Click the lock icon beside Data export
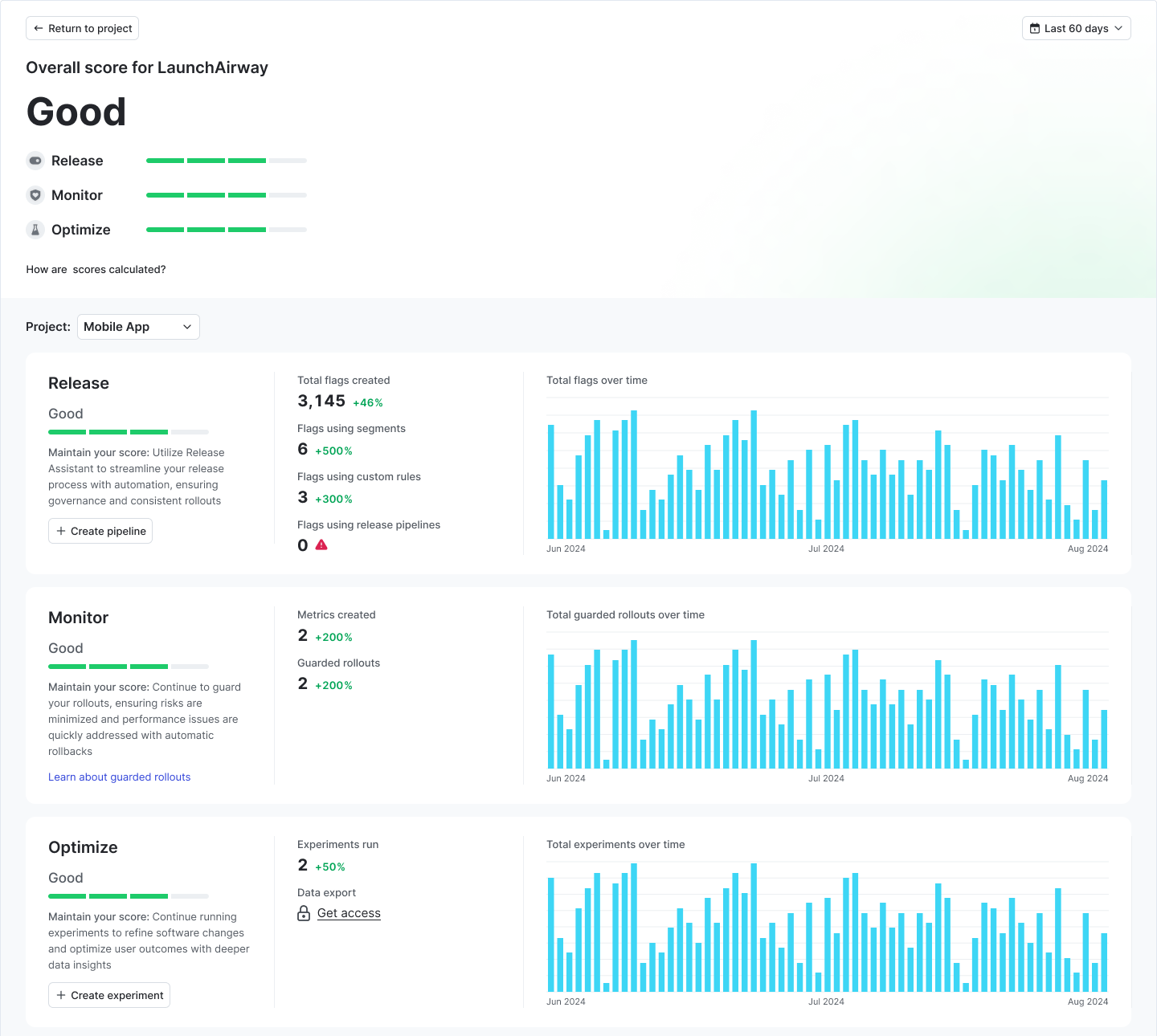The height and width of the screenshot is (1036, 1157). coord(304,913)
